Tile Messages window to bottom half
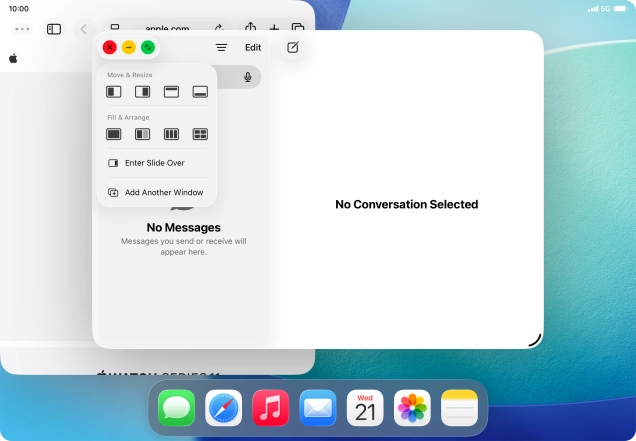 200,92
